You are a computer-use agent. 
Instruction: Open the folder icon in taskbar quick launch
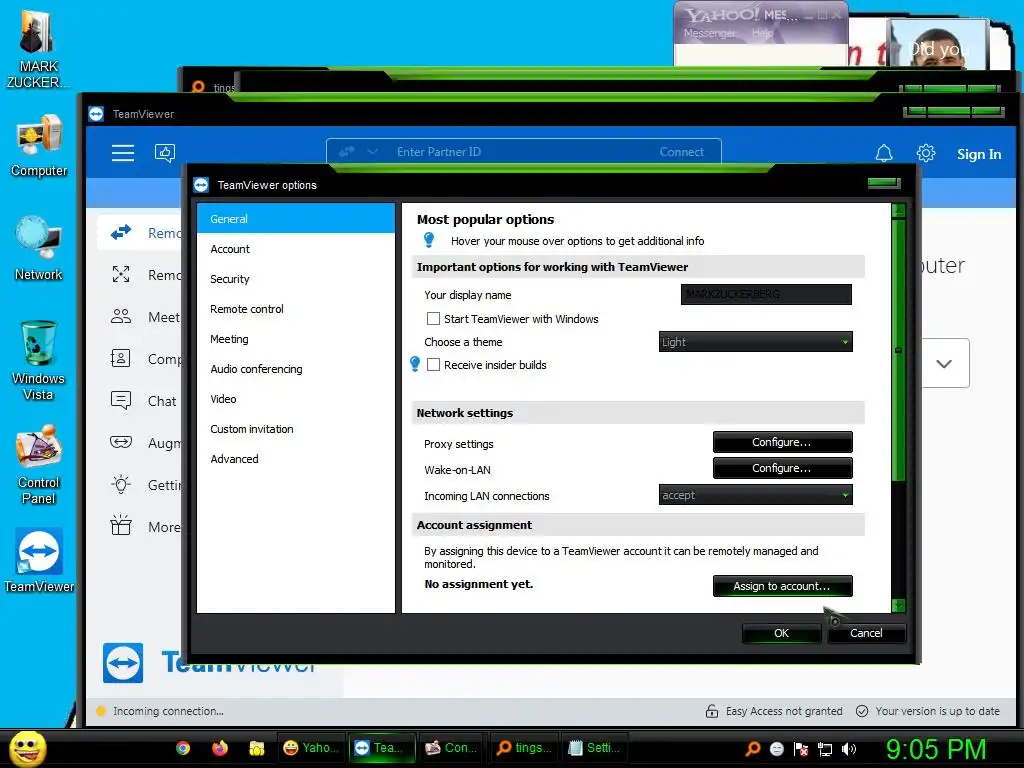point(257,748)
